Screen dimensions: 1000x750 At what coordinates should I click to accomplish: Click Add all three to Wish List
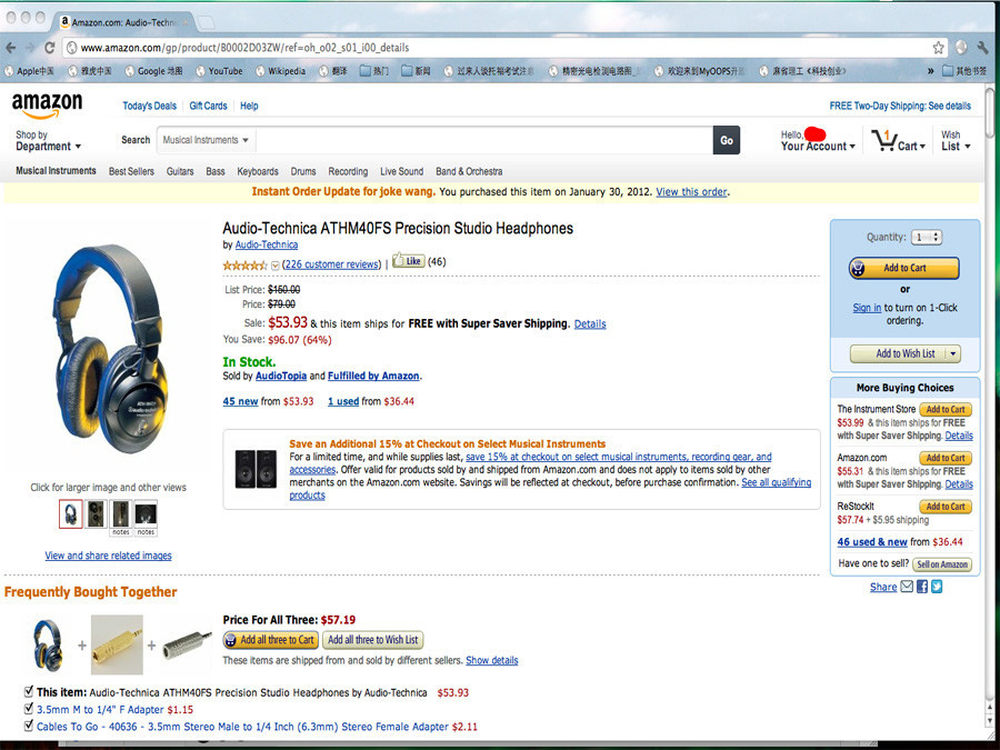pyautogui.click(x=372, y=640)
